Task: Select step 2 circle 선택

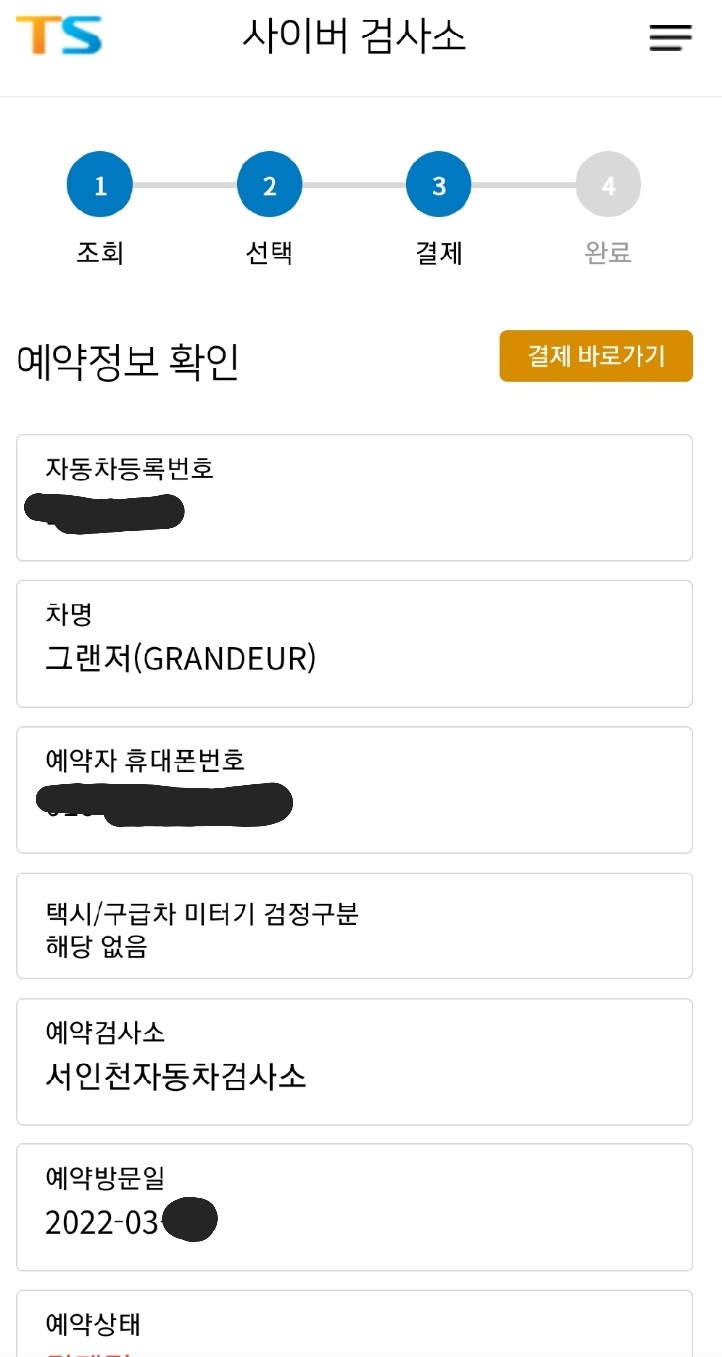Action: coord(269,185)
